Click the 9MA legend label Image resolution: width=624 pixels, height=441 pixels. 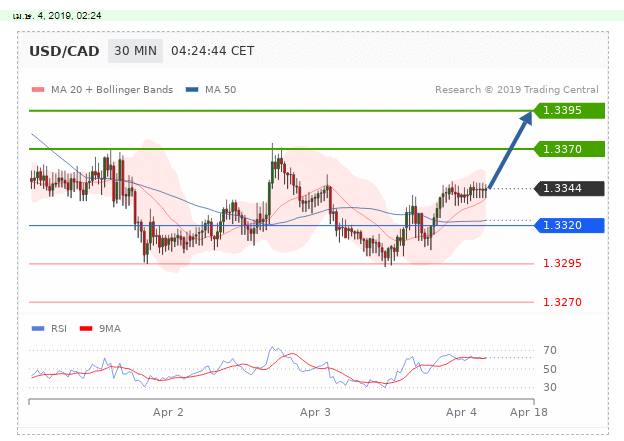click(x=109, y=328)
